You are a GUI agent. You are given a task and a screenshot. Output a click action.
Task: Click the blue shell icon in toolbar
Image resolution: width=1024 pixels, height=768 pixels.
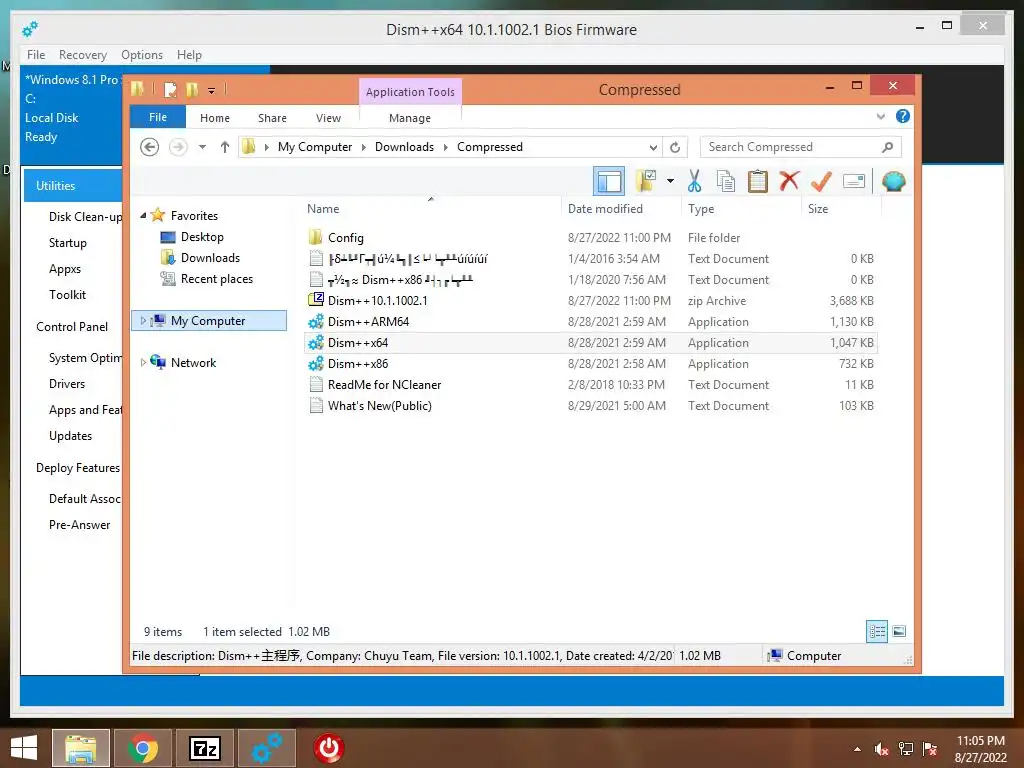click(893, 181)
